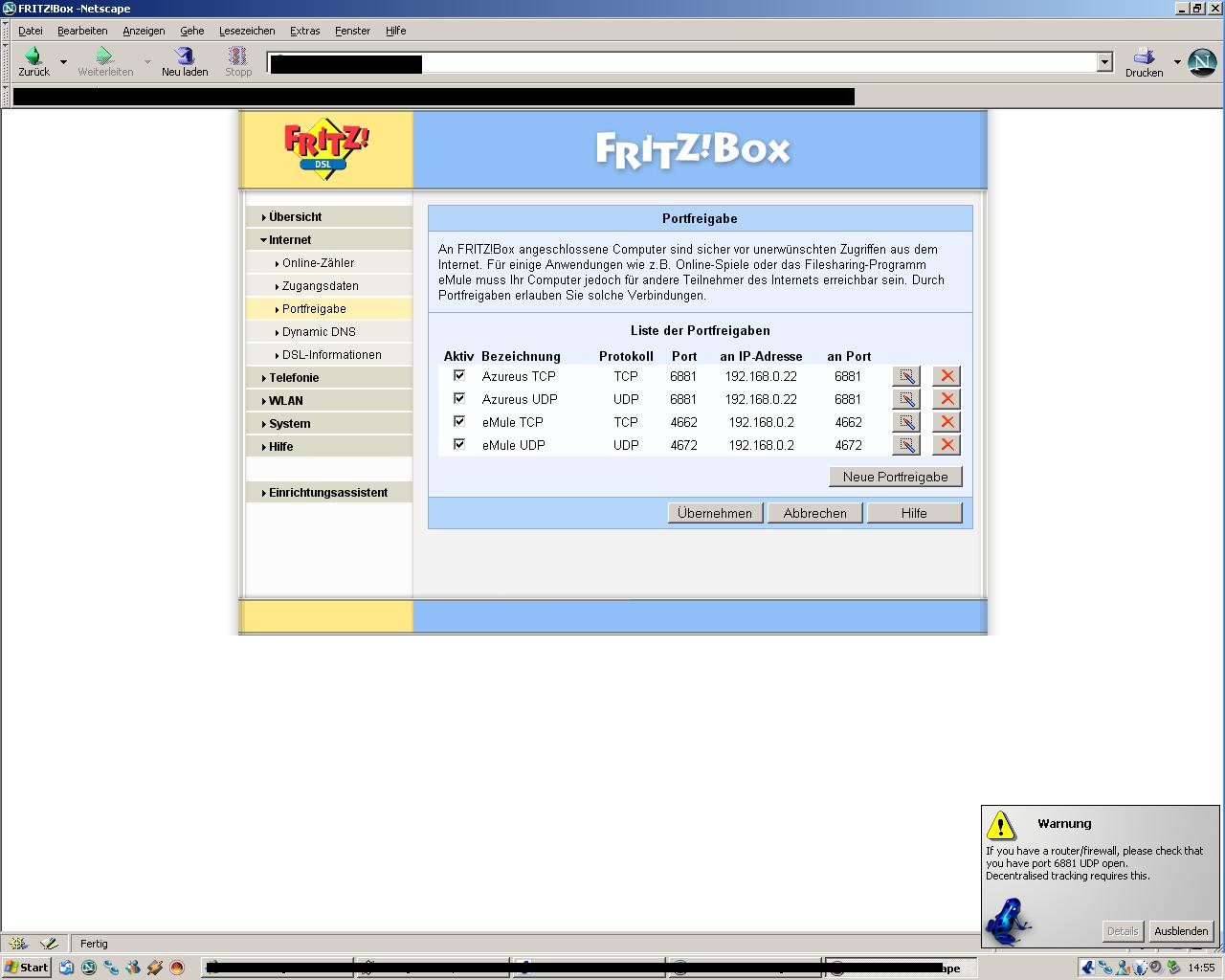This screenshot has width=1225, height=980.
Task: Open the Datei menu
Action: click(x=31, y=31)
